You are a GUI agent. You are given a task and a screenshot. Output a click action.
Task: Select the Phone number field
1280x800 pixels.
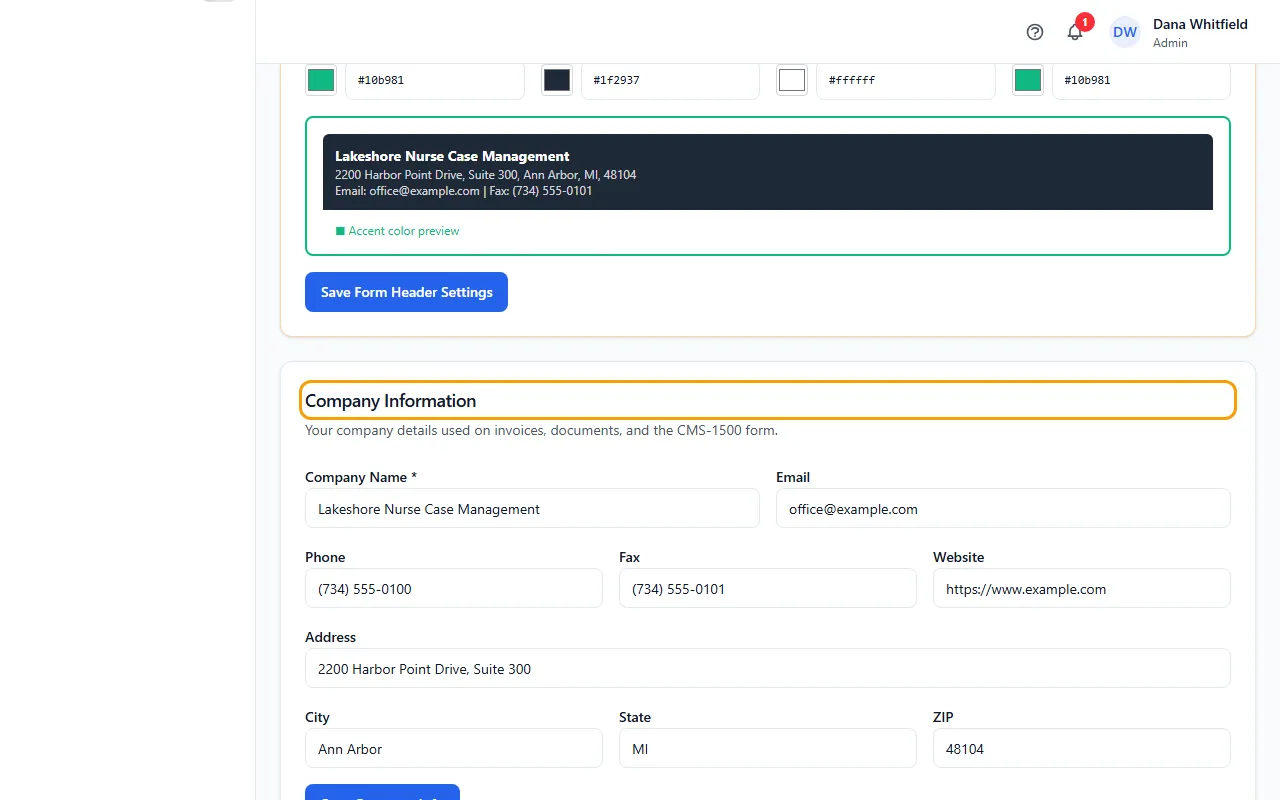(454, 589)
